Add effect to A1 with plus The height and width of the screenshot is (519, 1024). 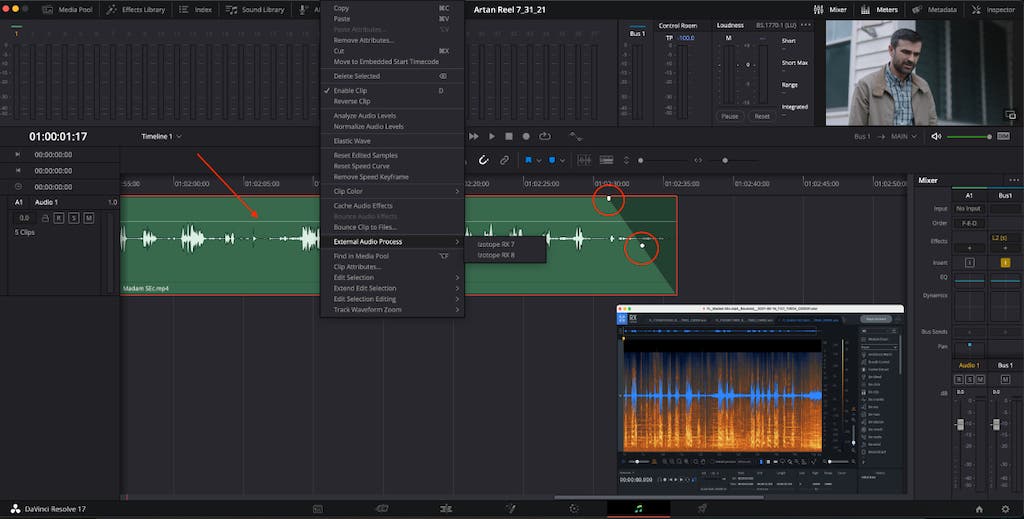[x=969, y=248]
